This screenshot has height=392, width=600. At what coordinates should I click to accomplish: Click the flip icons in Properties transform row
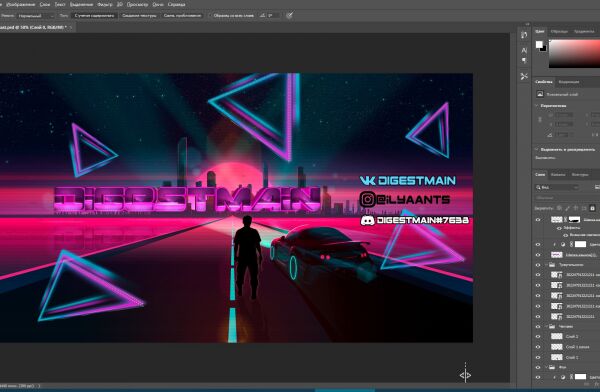click(x=595, y=135)
